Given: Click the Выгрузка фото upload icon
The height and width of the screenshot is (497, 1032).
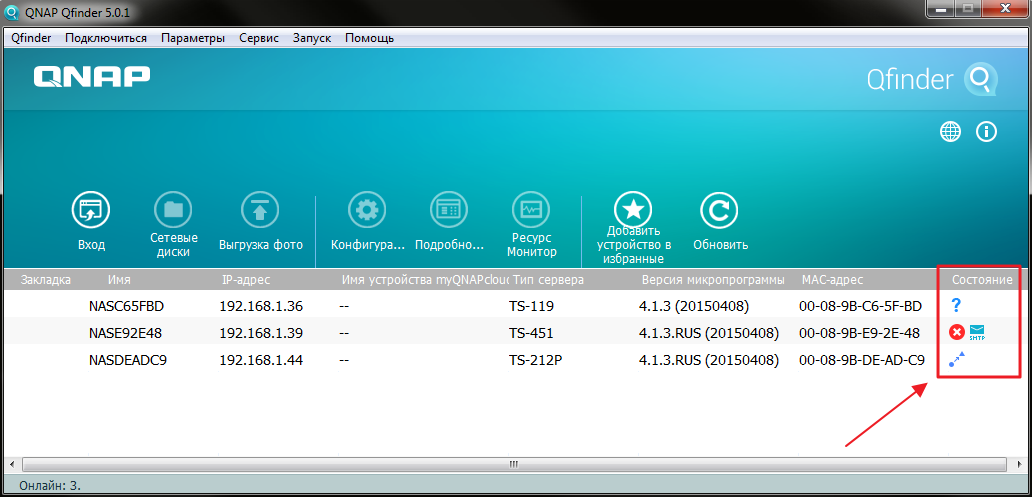Looking at the screenshot, I should click(261, 211).
